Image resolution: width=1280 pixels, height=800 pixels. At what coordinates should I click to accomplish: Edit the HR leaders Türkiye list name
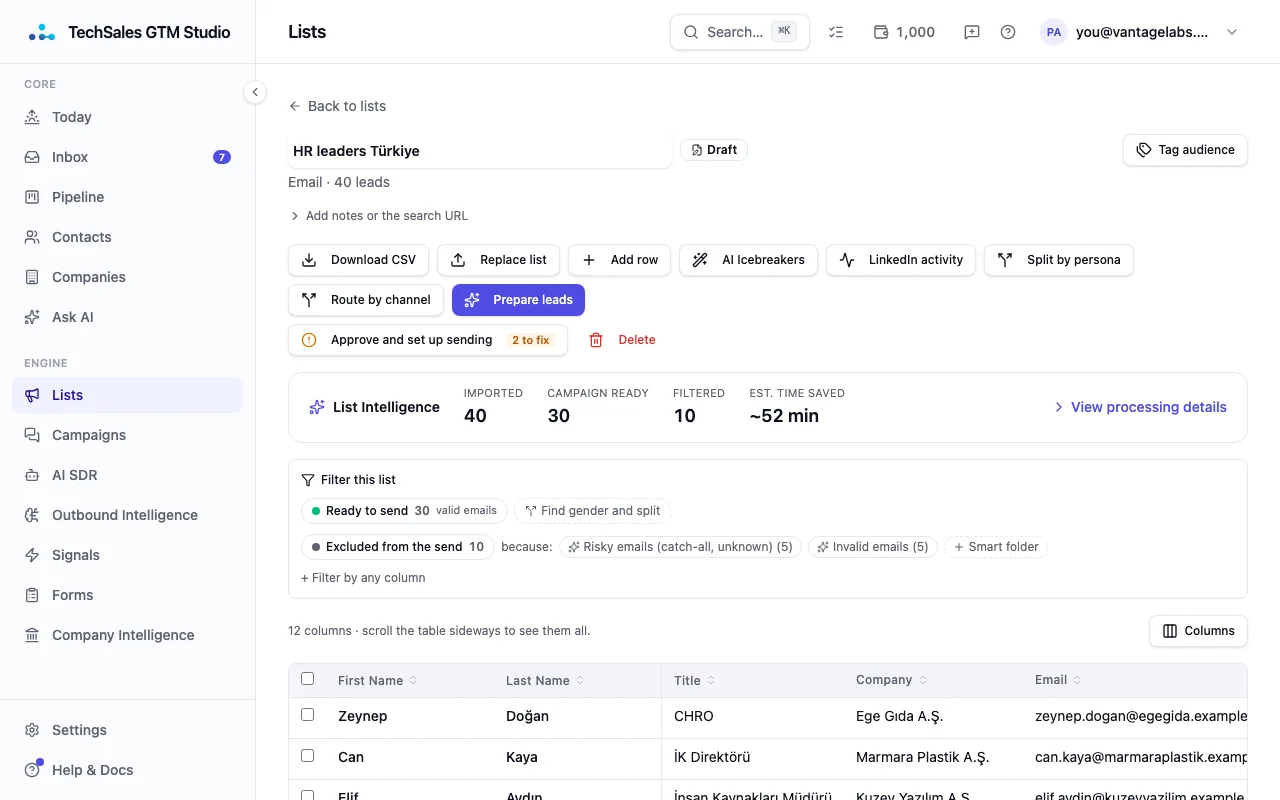tap(480, 151)
